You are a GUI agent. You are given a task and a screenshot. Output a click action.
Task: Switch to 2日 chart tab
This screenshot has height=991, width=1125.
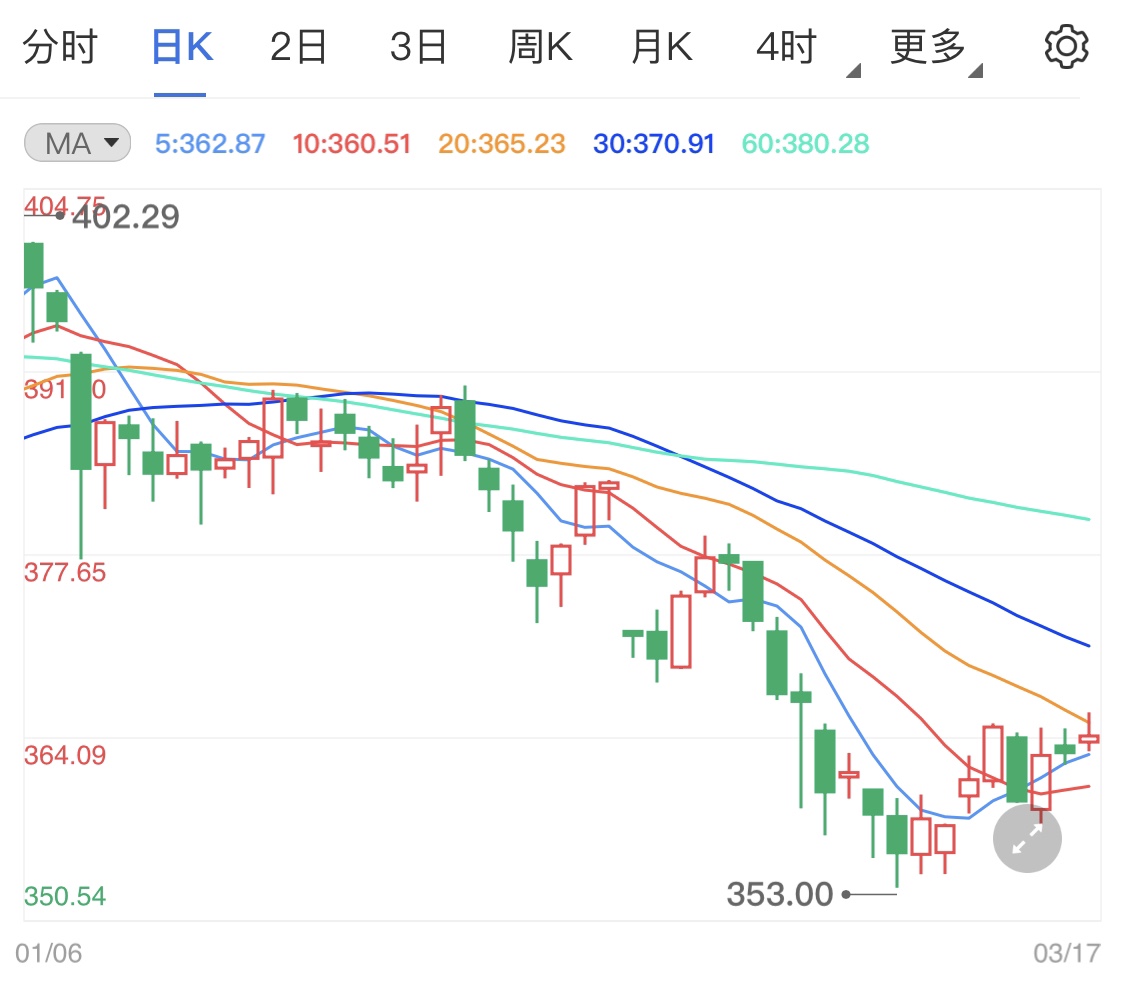[298, 47]
